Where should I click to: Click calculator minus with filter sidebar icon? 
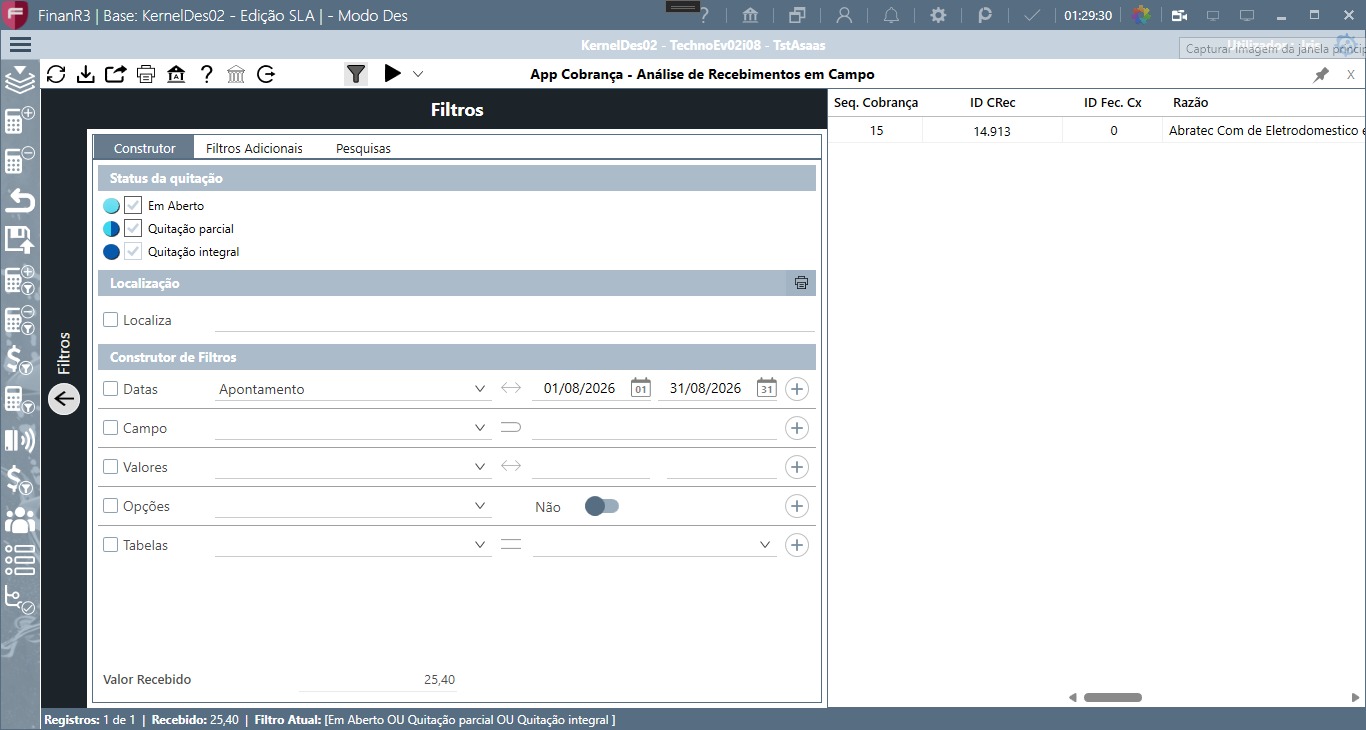(20, 320)
